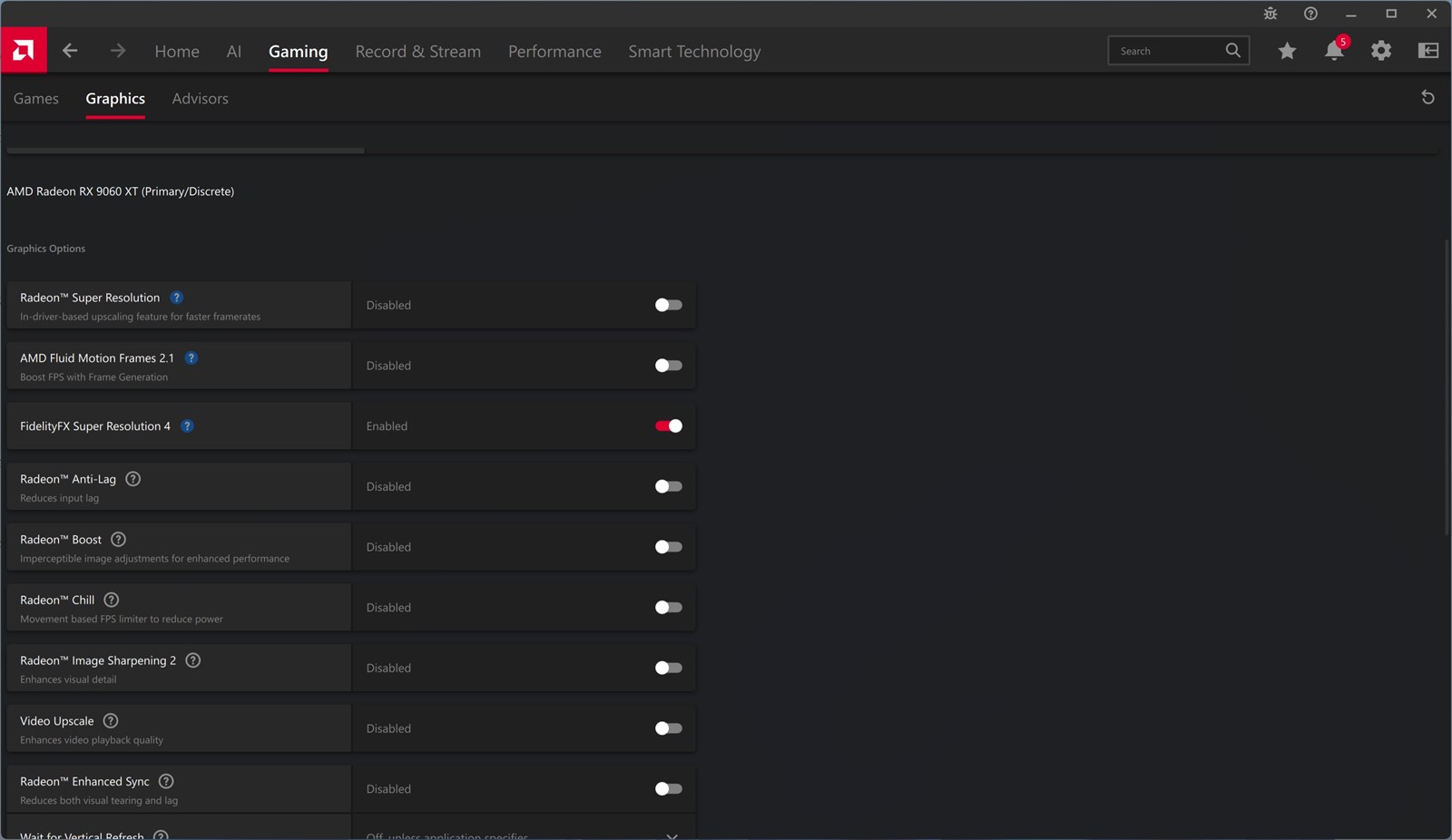Enable Radeon Super Resolution toggle
This screenshot has height=840, width=1452.
coord(669,305)
